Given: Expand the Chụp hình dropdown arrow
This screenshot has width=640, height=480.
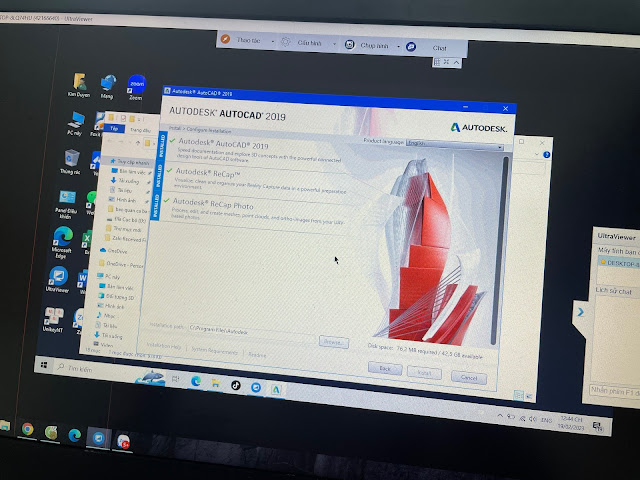Looking at the screenshot, I should [398, 47].
